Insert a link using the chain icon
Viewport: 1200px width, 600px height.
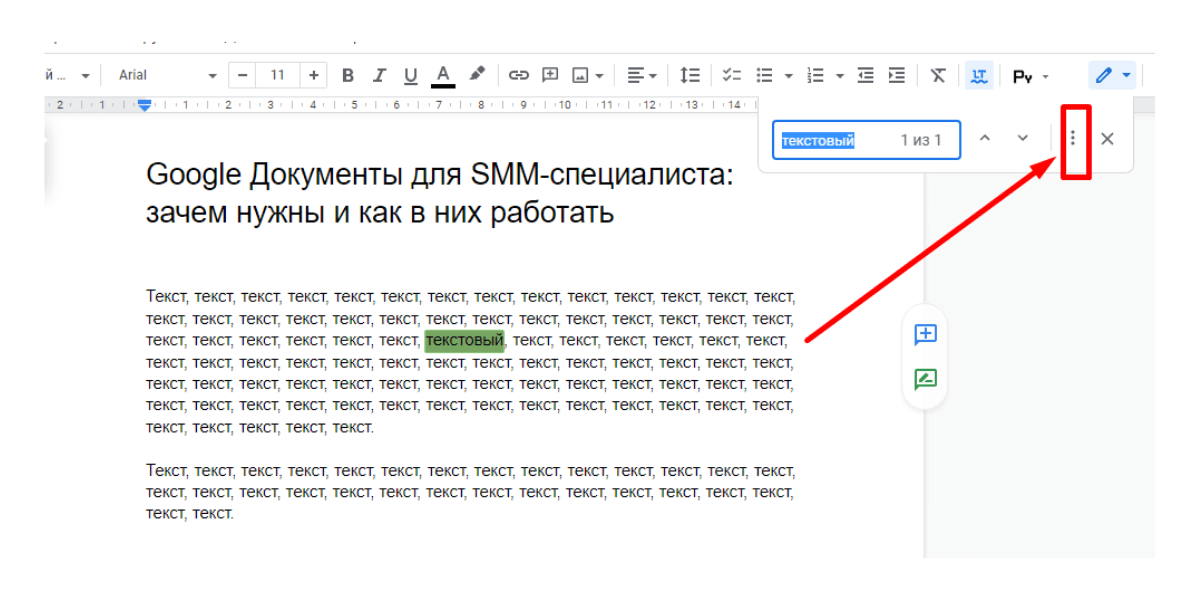click(x=518, y=76)
